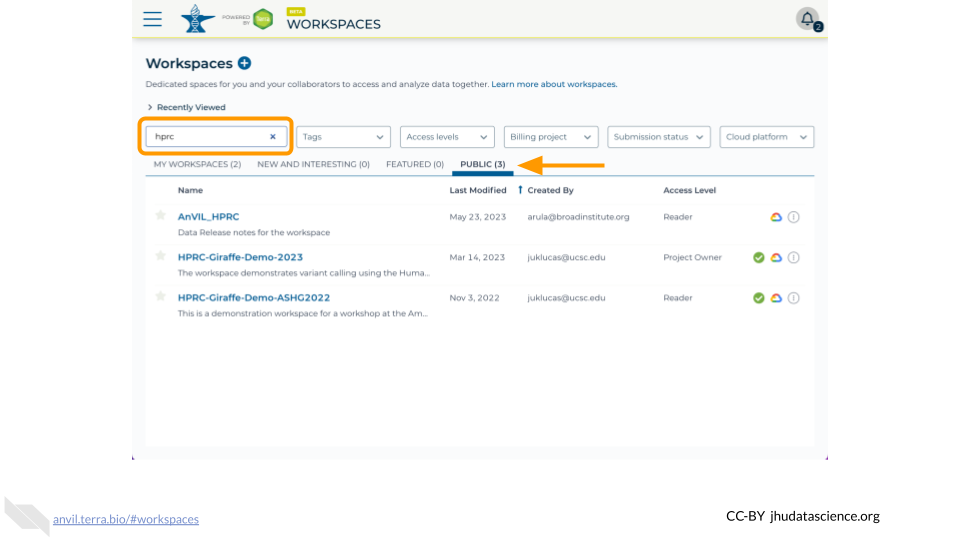Image resolution: width=960 pixels, height=540 pixels.
Task: Sort by the Created By header
Action: 550,190
